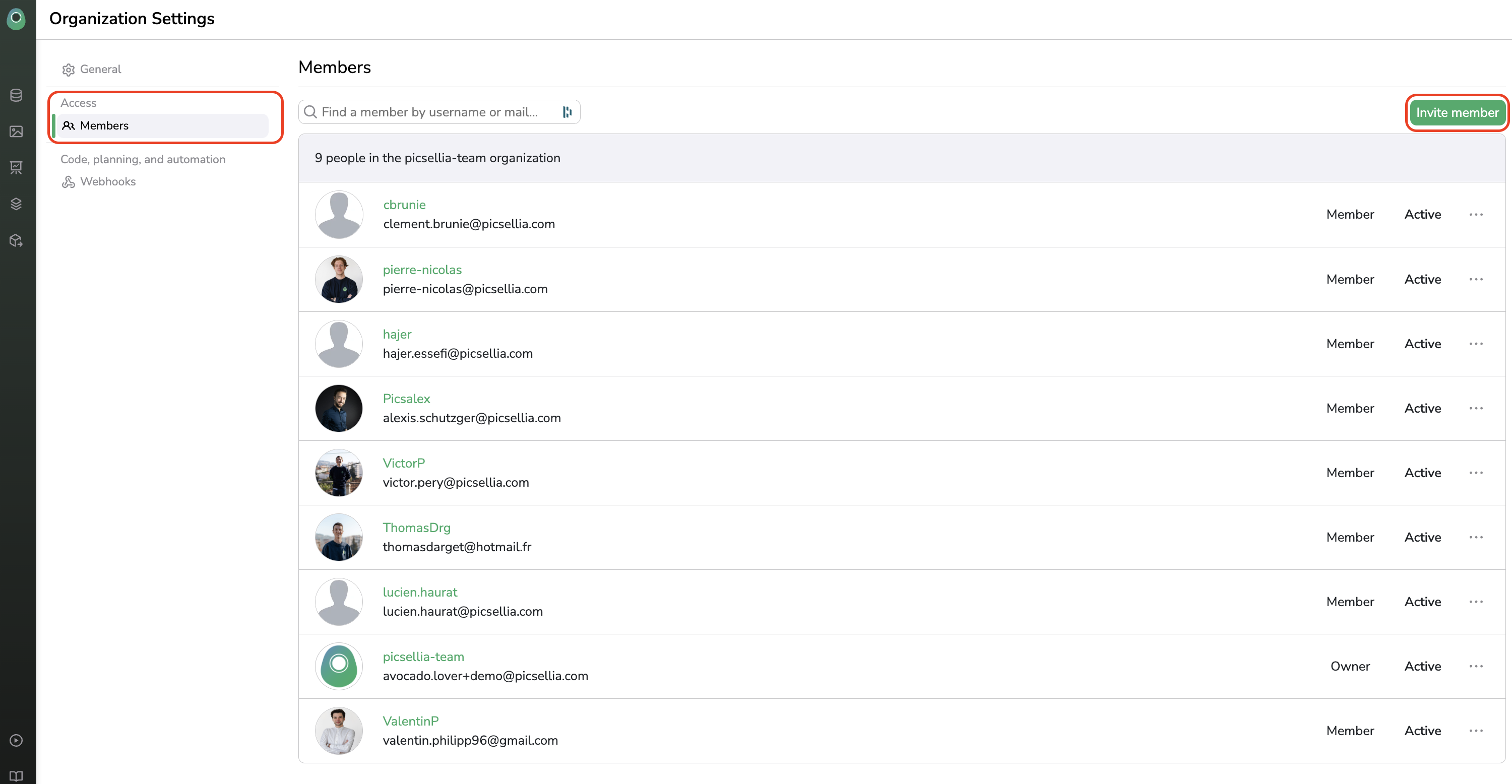Open the layers stack icon in the sidebar
The width and height of the screenshot is (1512, 784).
[17, 204]
